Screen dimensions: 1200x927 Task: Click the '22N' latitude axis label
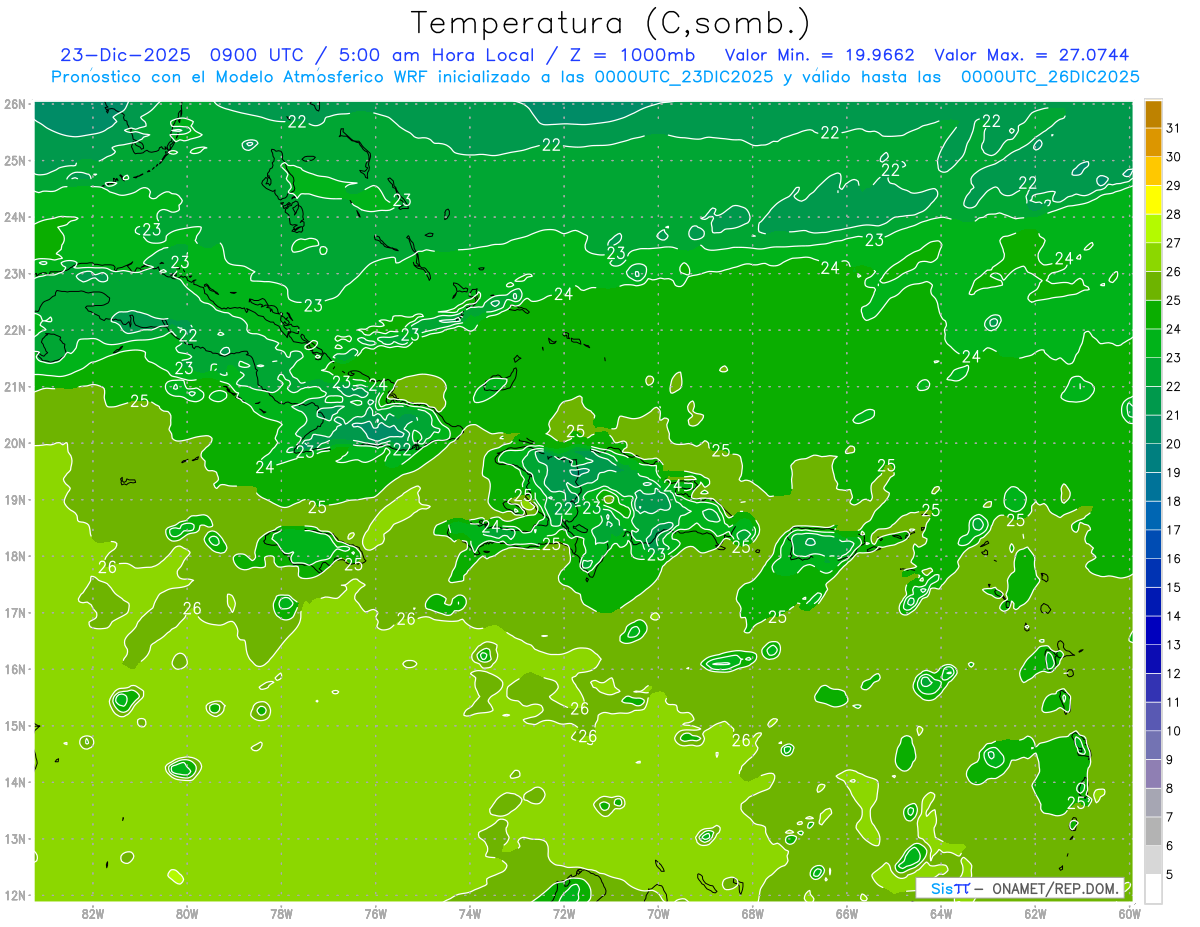[x=15, y=330]
